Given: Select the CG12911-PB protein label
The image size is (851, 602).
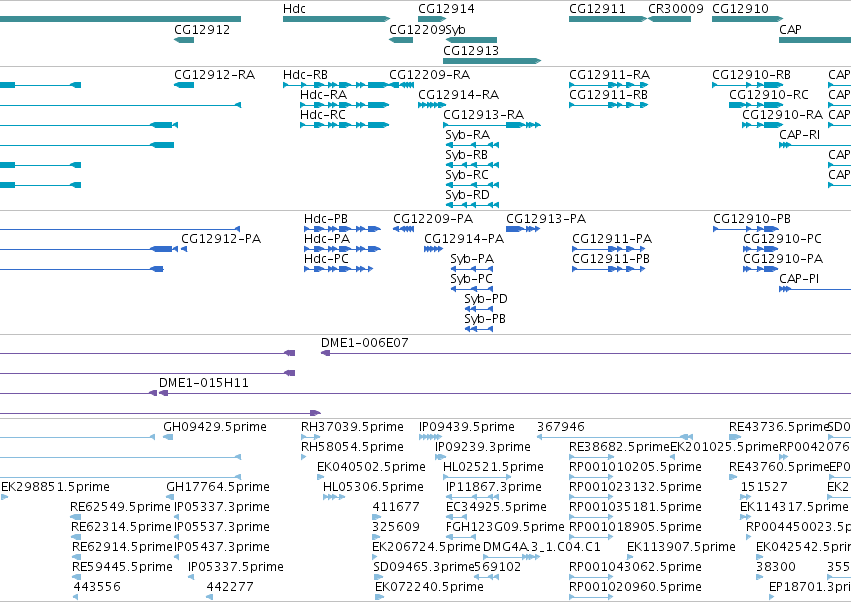Looking at the screenshot, I should click(611, 259).
